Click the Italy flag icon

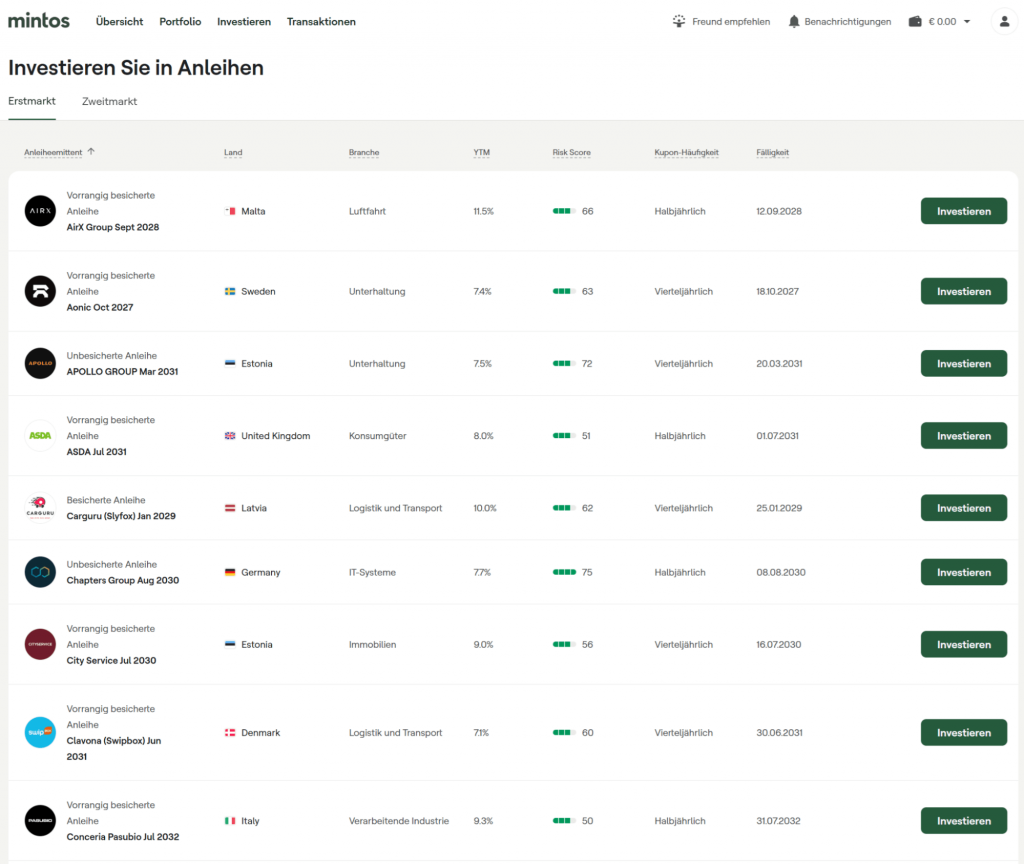point(230,821)
